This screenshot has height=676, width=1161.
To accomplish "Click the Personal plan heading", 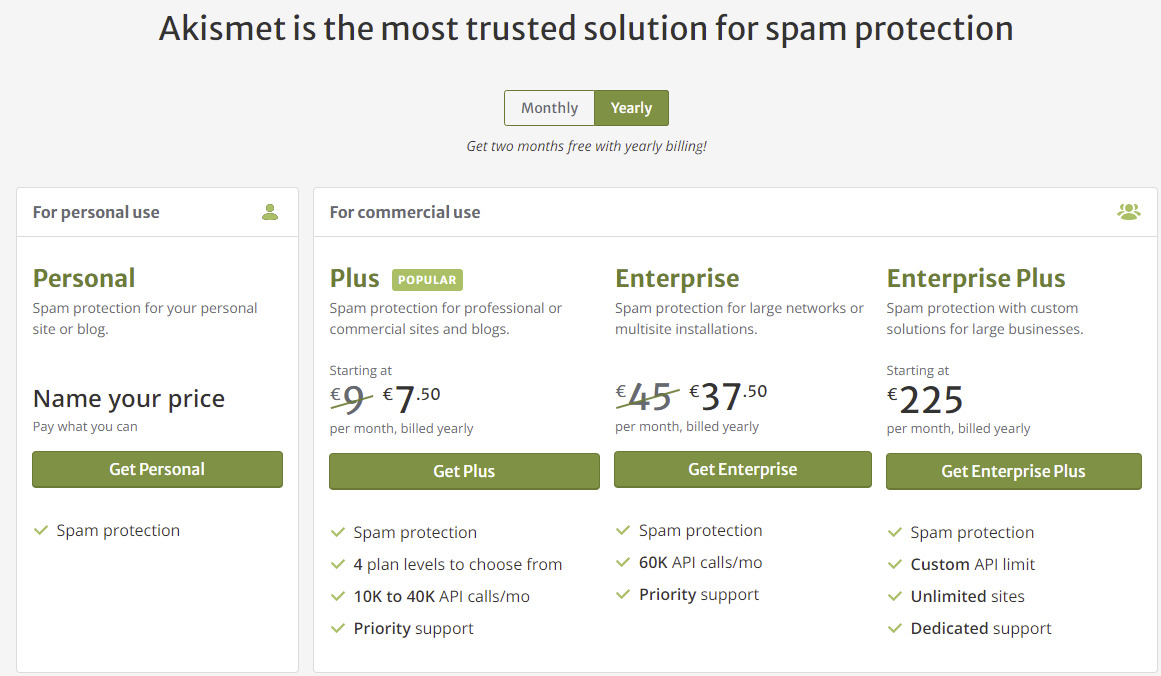I will click(84, 278).
